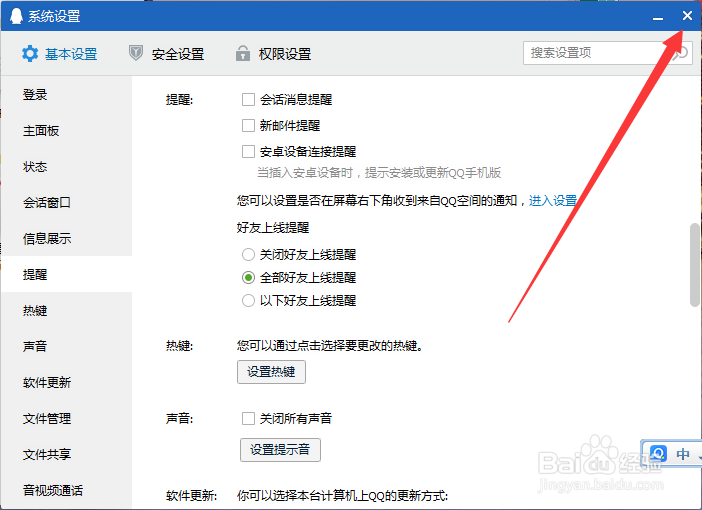Click the 声音: section label in content

tap(180, 418)
